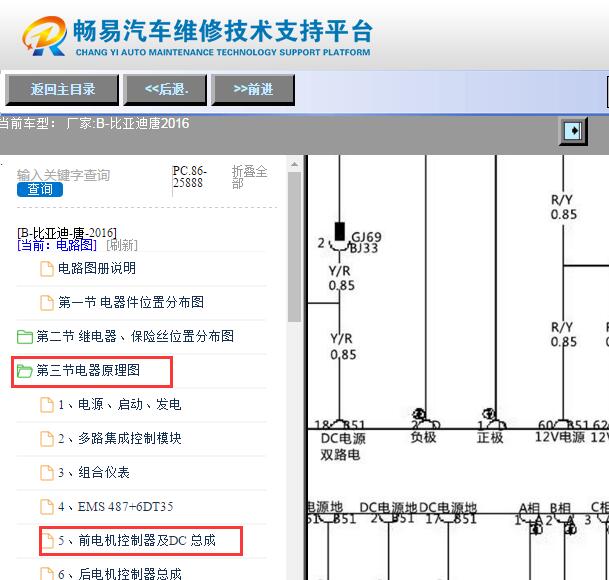Screen dimensions: 609x580
Task: Click the page icon beside 5、前电机控制器
Action: (47, 541)
